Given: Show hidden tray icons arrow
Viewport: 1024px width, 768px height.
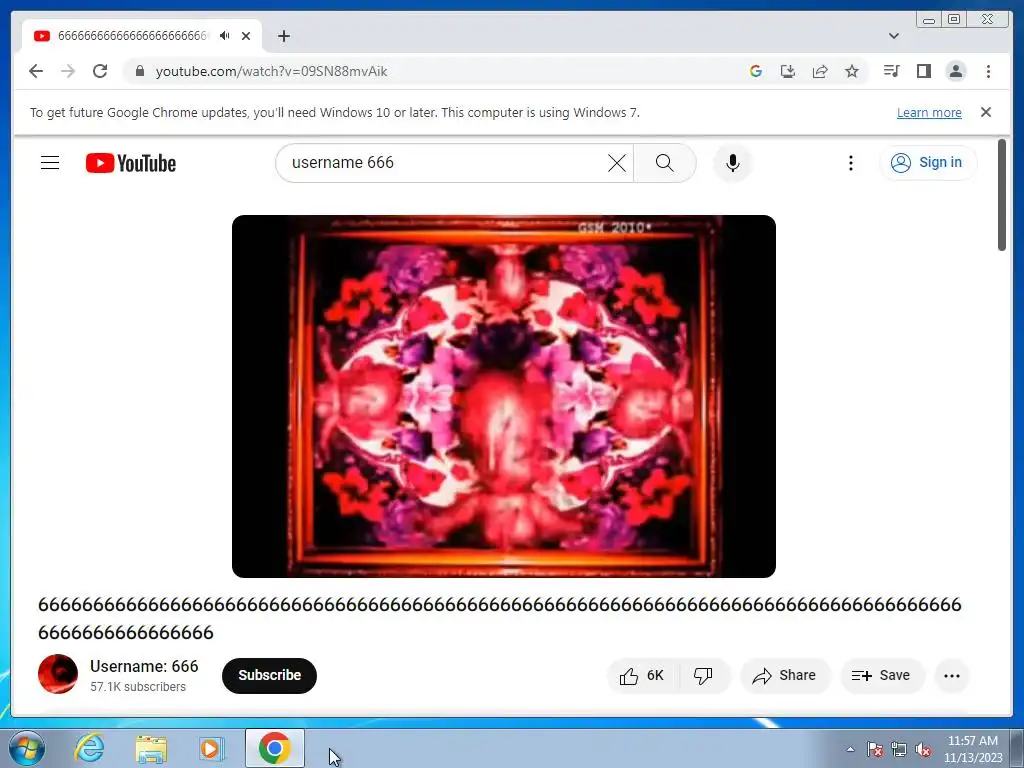Looking at the screenshot, I should tap(850, 750).
